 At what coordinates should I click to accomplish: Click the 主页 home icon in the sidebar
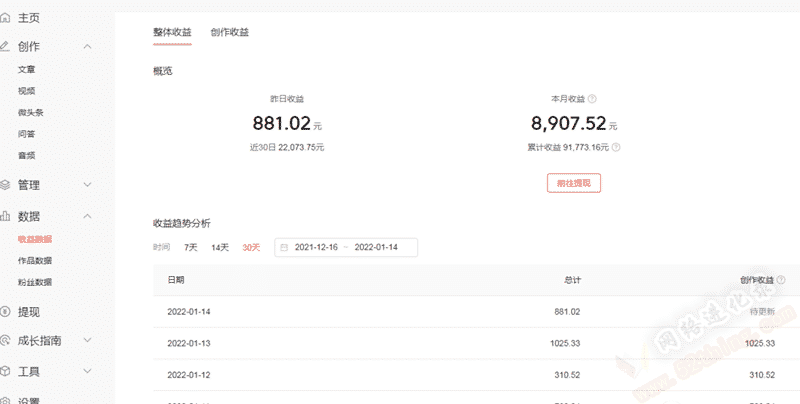point(6,17)
